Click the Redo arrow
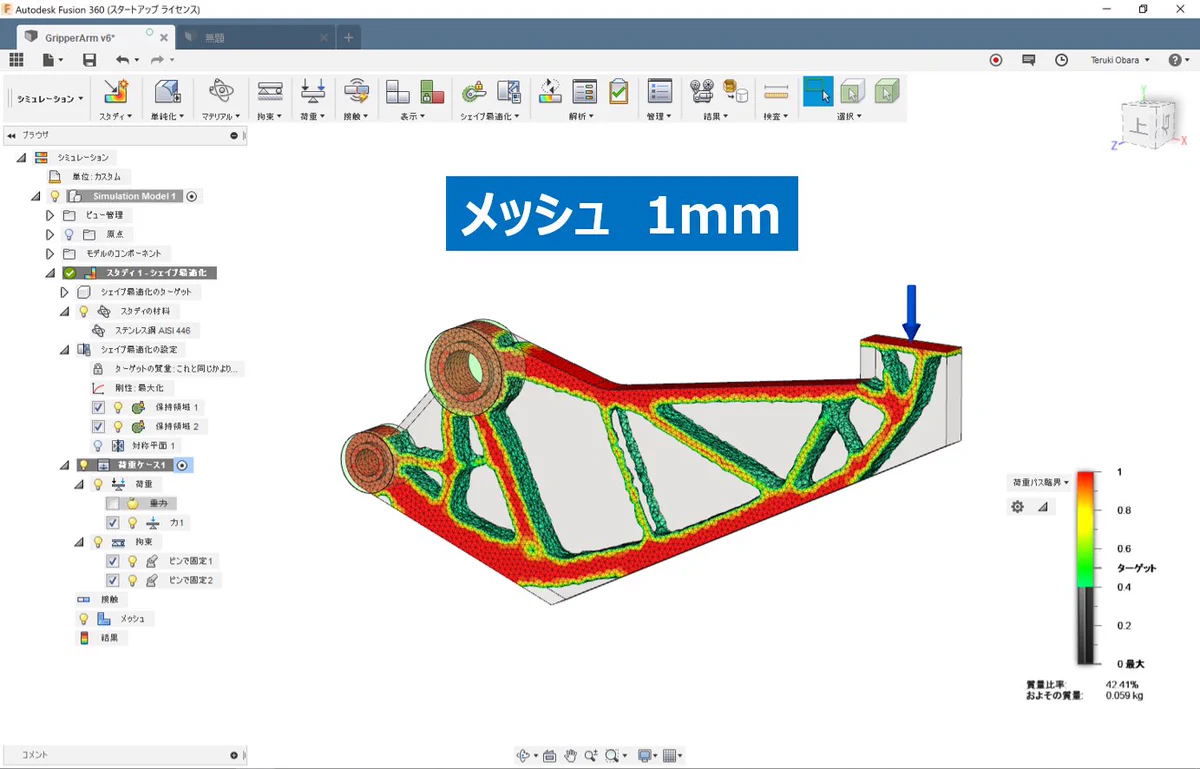The width and height of the screenshot is (1200, 769). tap(156, 60)
